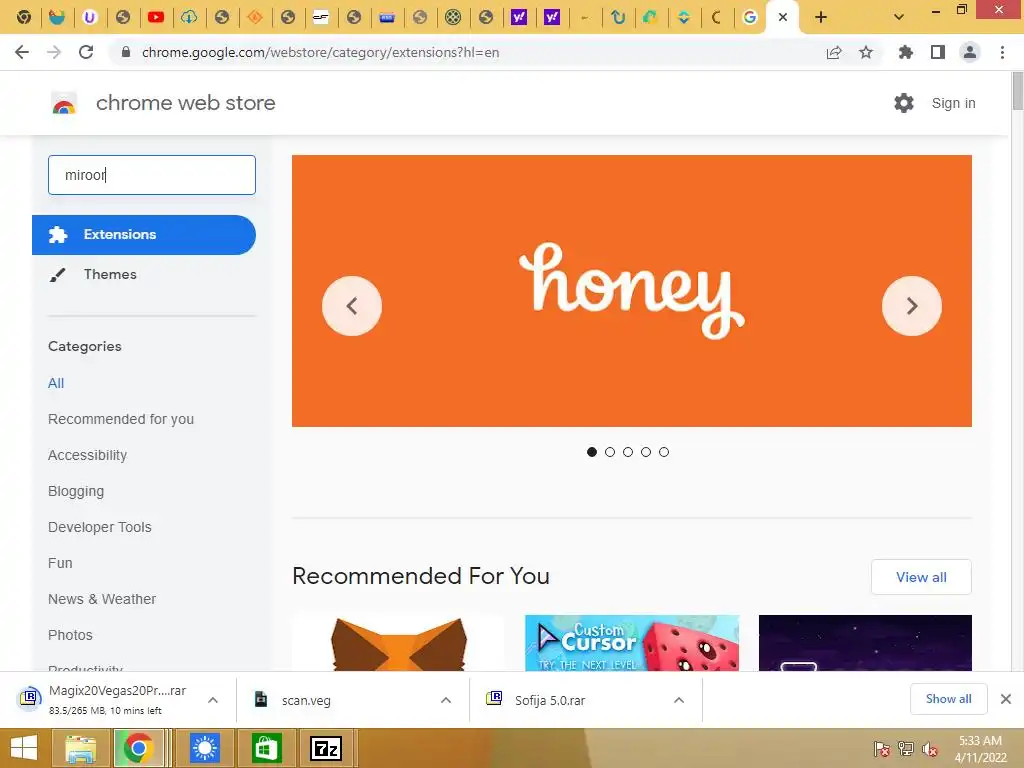Select the second carousel dot
Image resolution: width=1024 pixels, height=768 pixels.
click(610, 452)
